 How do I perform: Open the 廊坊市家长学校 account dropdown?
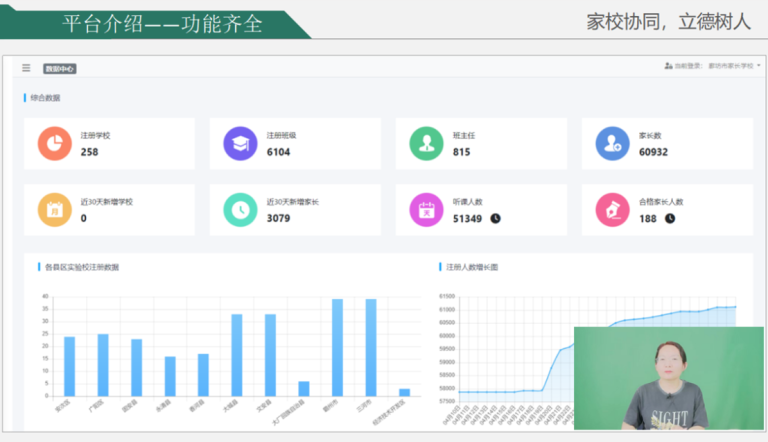pos(734,66)
